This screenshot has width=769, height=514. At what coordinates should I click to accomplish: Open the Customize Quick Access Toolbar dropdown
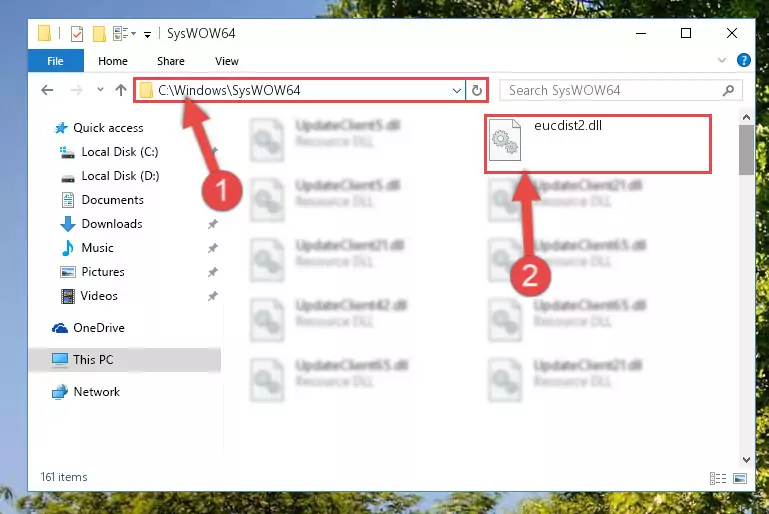[x=147, y=34]
